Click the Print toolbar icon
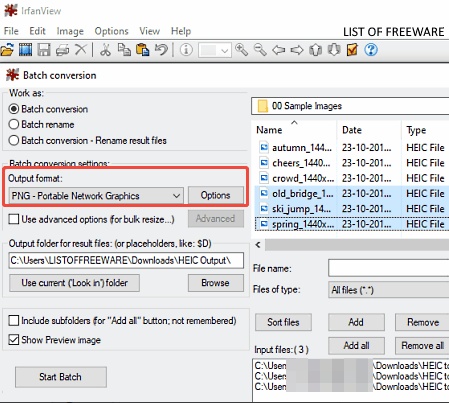 62,50
